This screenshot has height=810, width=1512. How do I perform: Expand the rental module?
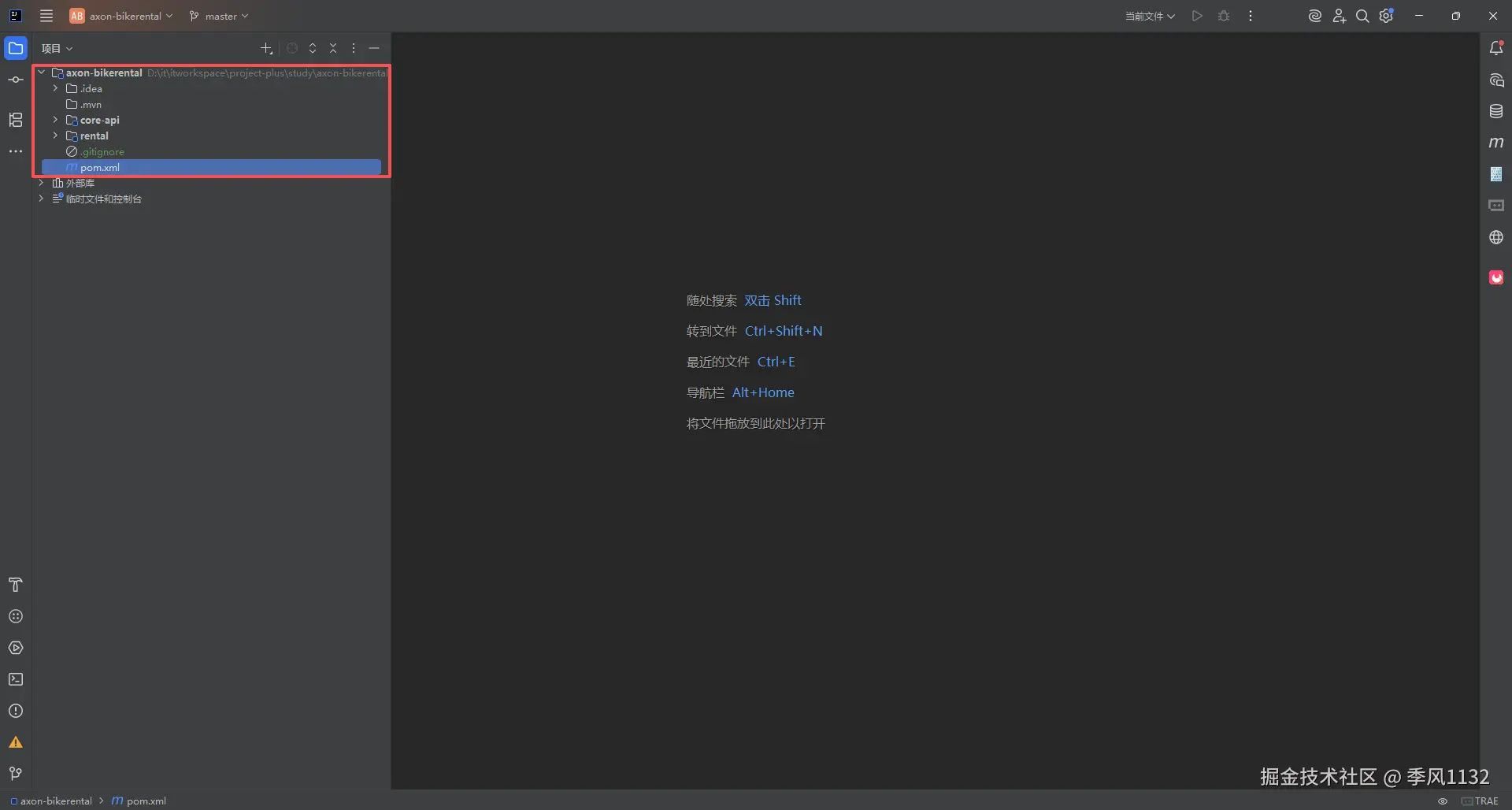[x=55, y=136]
